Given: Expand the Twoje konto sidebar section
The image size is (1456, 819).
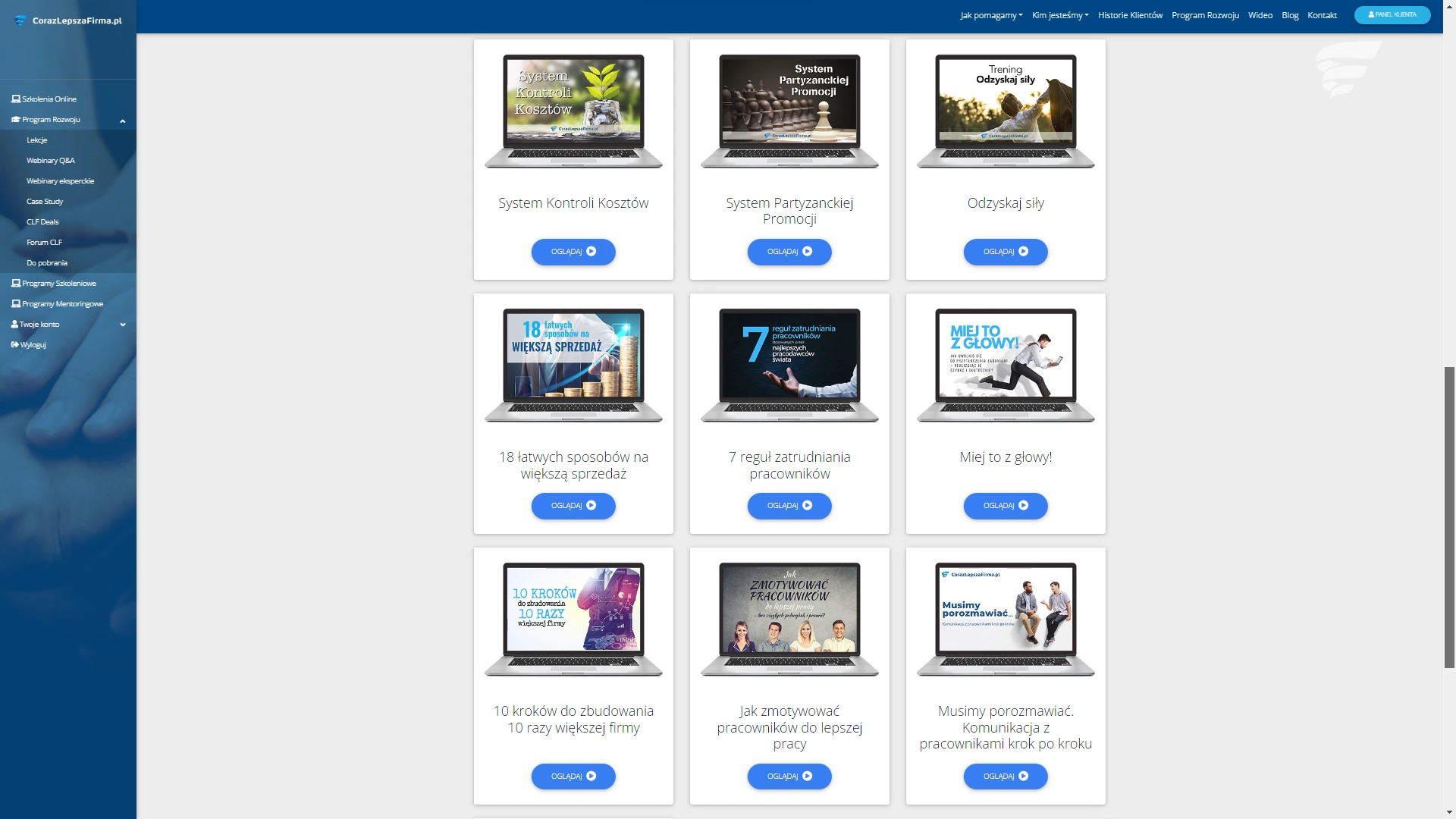Looking at the screenshot, I should click(x=123, y=325).
